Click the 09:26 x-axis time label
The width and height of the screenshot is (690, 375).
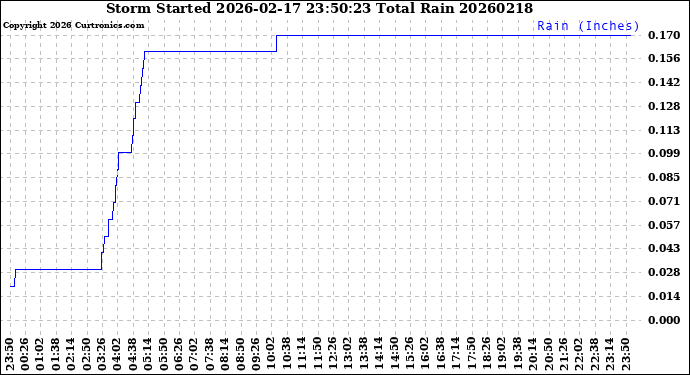point(256,354)
